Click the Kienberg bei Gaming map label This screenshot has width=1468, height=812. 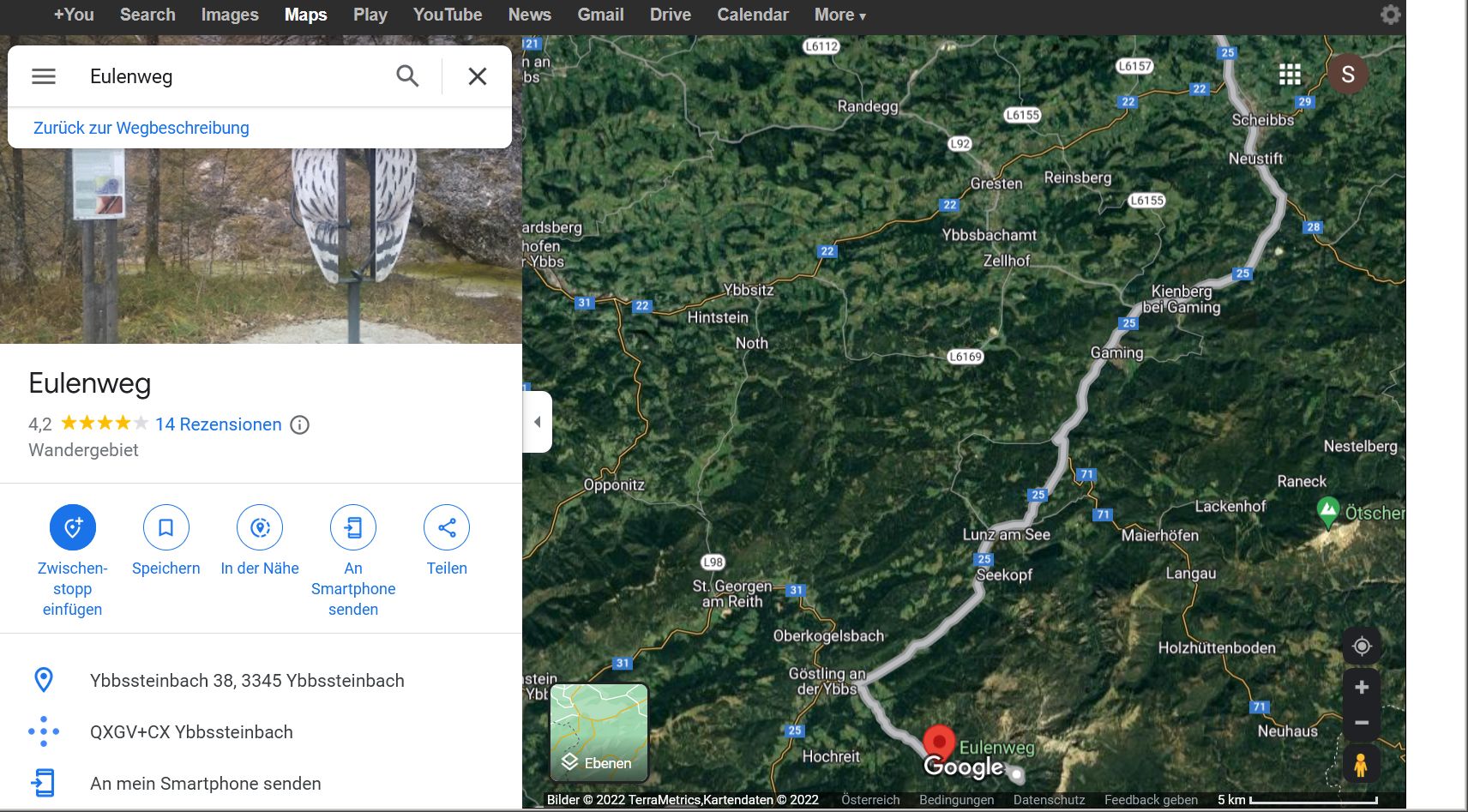click(x=1182, y=299)
